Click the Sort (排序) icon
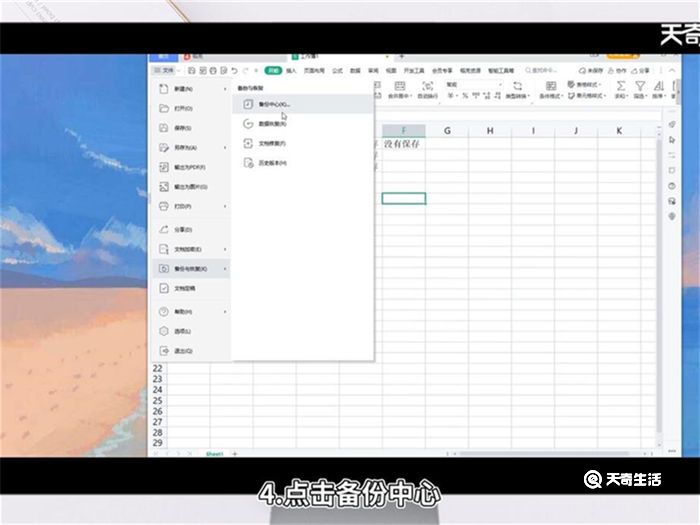Viewport: 700px width, 525px height. coord(659,85)
